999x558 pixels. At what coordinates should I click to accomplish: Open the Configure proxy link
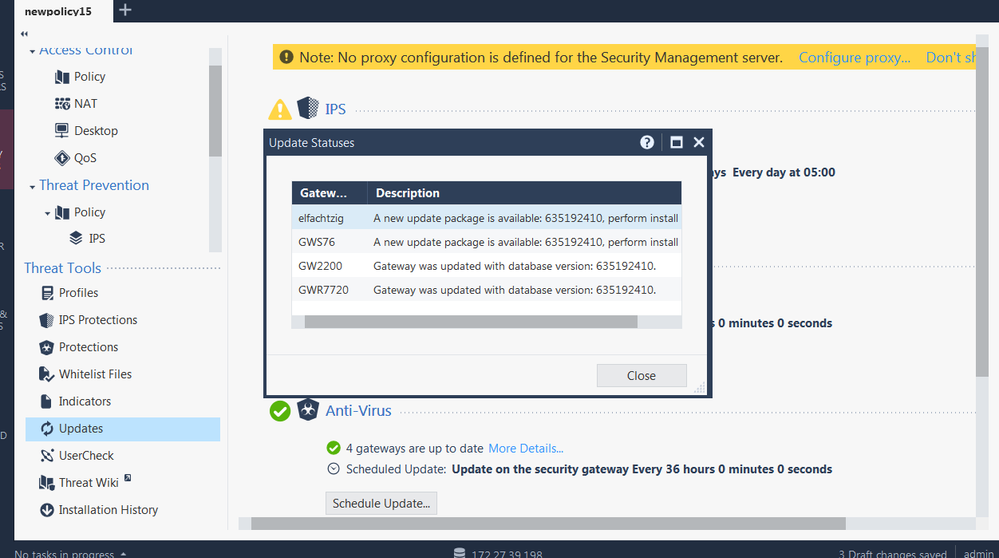[854, 57]
